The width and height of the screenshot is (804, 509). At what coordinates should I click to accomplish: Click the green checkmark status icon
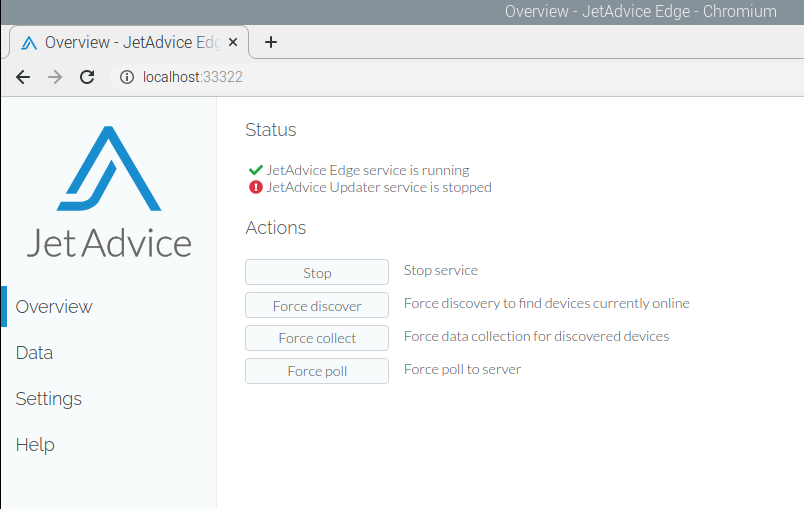[255, 170]
